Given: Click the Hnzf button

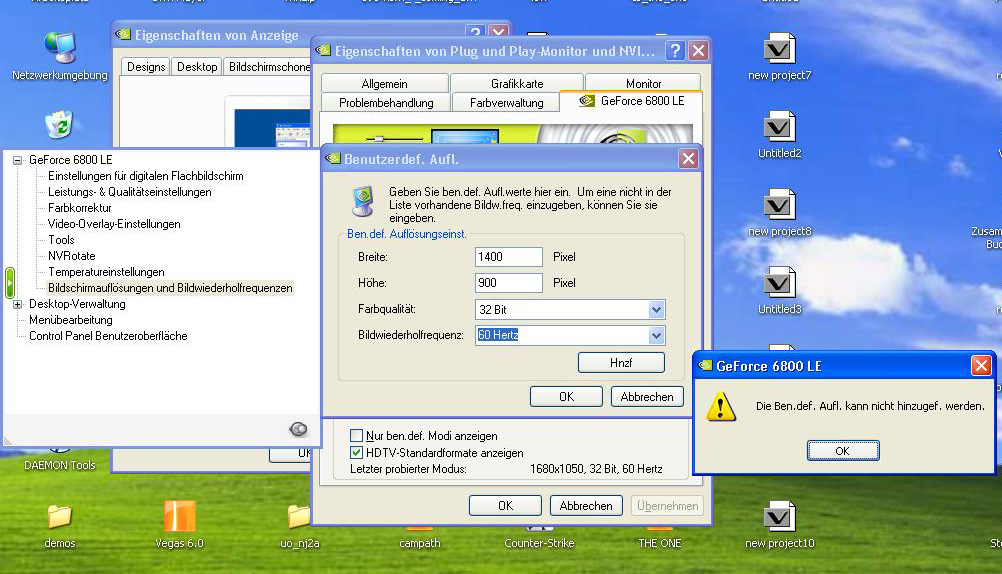Looking at the screenshot, I should 621,362.
